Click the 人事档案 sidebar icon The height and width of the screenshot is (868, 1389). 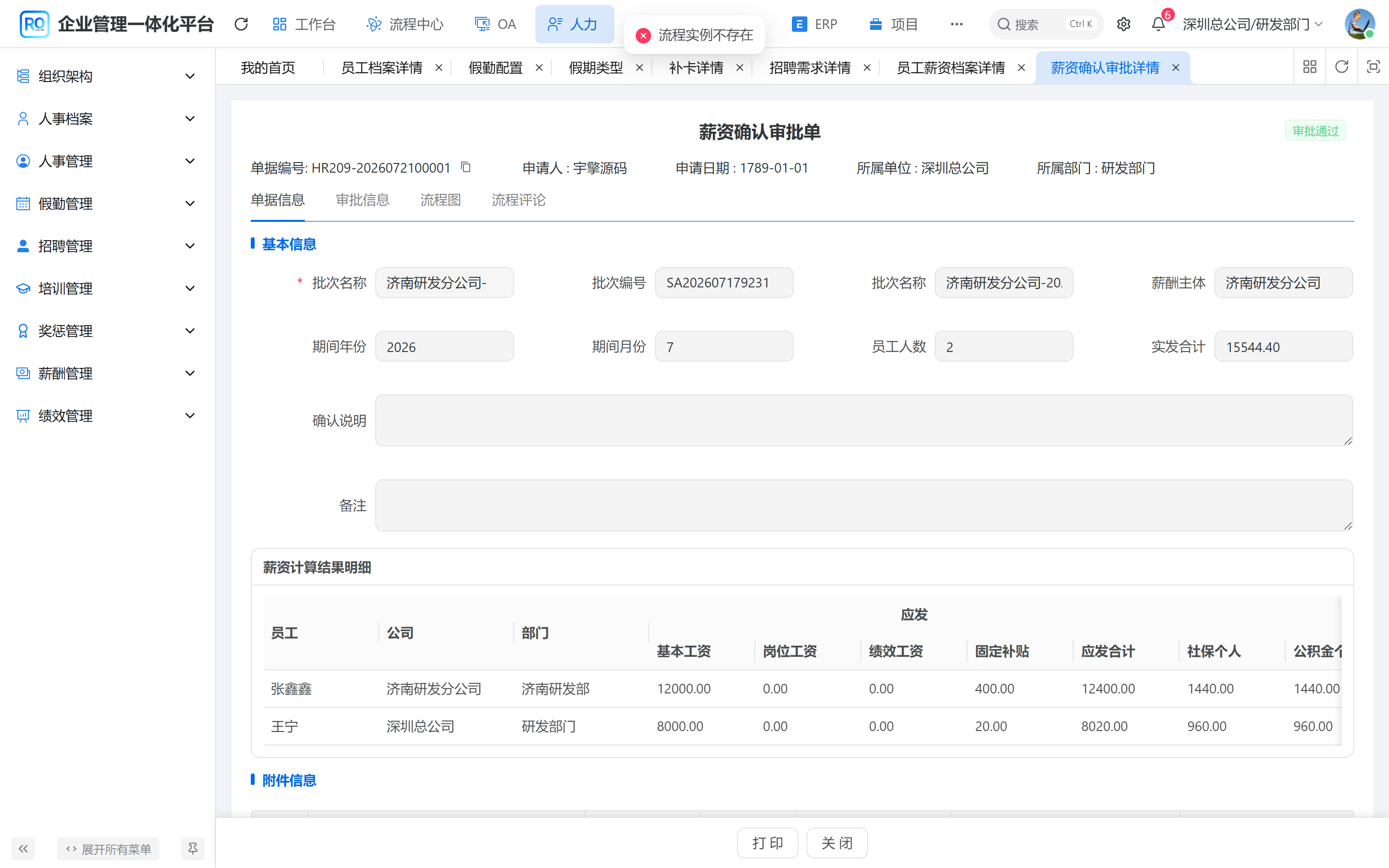[x=23, y=119]
